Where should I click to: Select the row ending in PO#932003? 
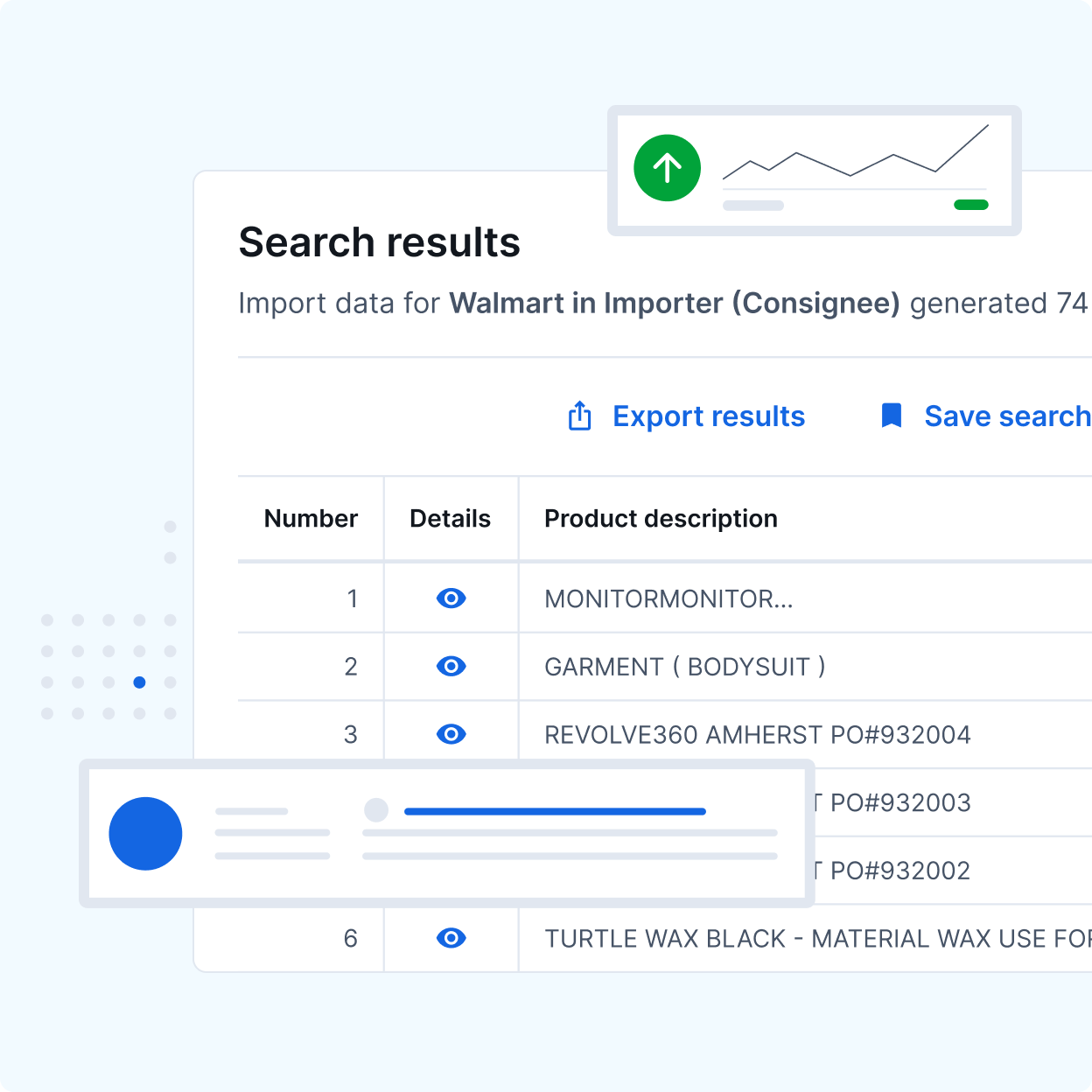click(899, 803)
